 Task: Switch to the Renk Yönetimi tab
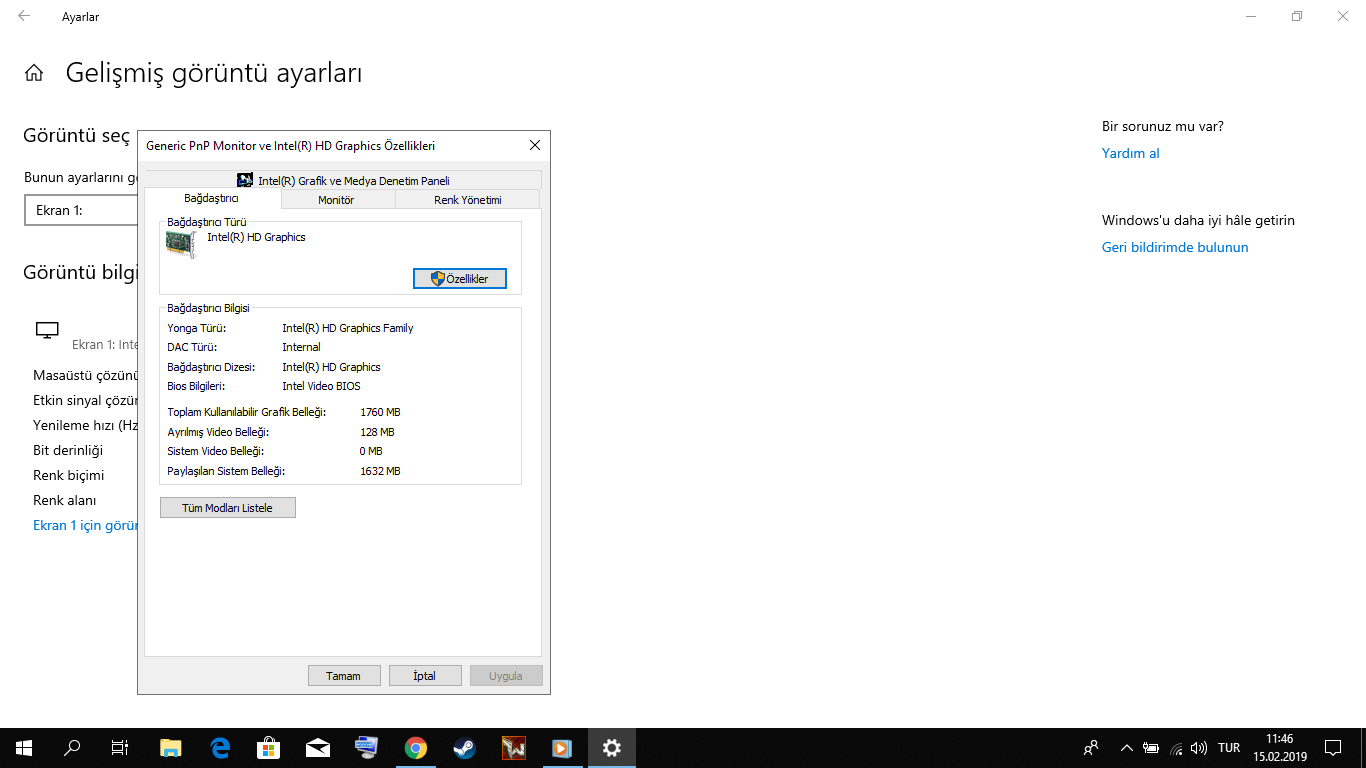pos(467,200)
